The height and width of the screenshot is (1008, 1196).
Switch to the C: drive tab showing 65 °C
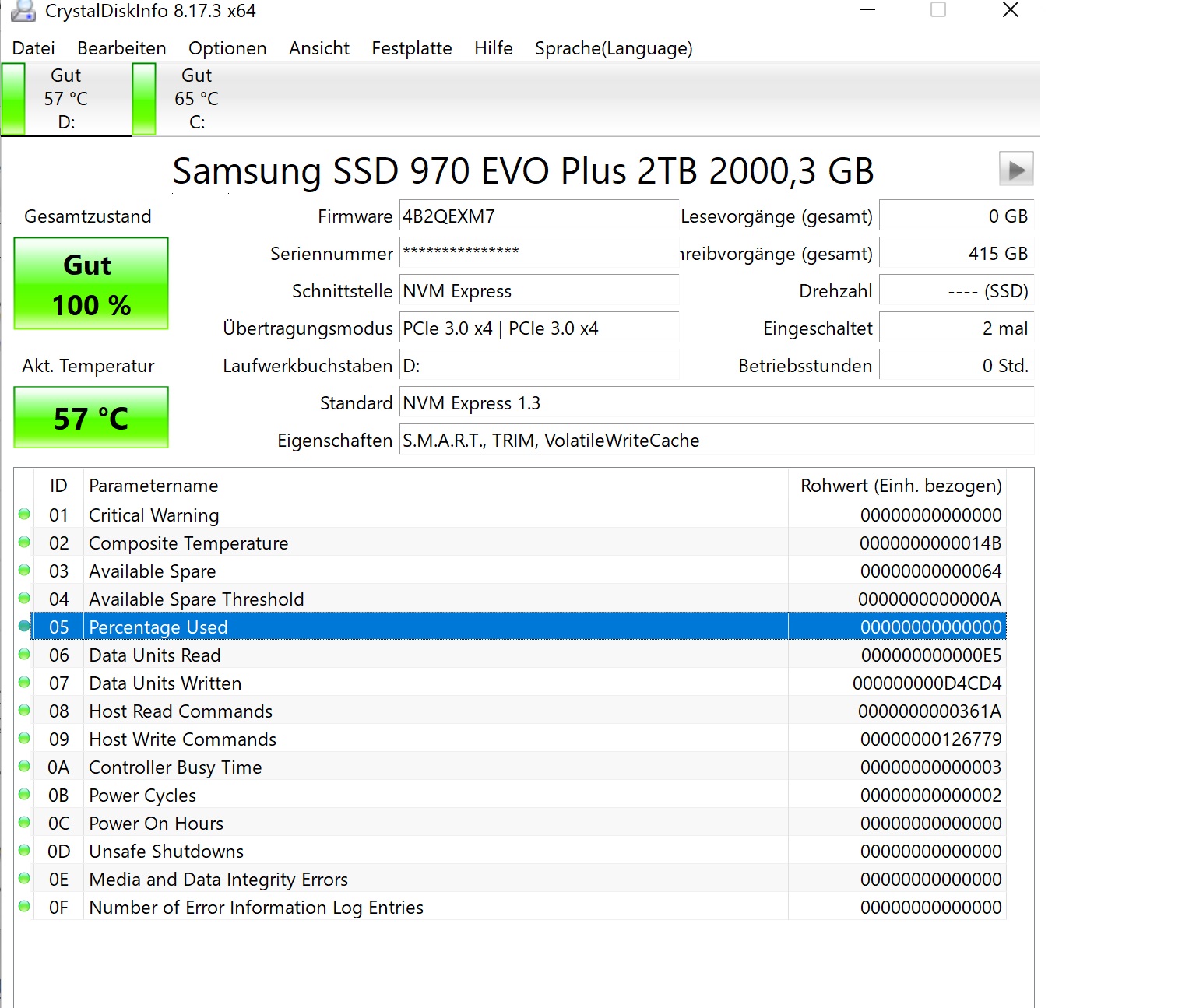click(x=197, y=99)
